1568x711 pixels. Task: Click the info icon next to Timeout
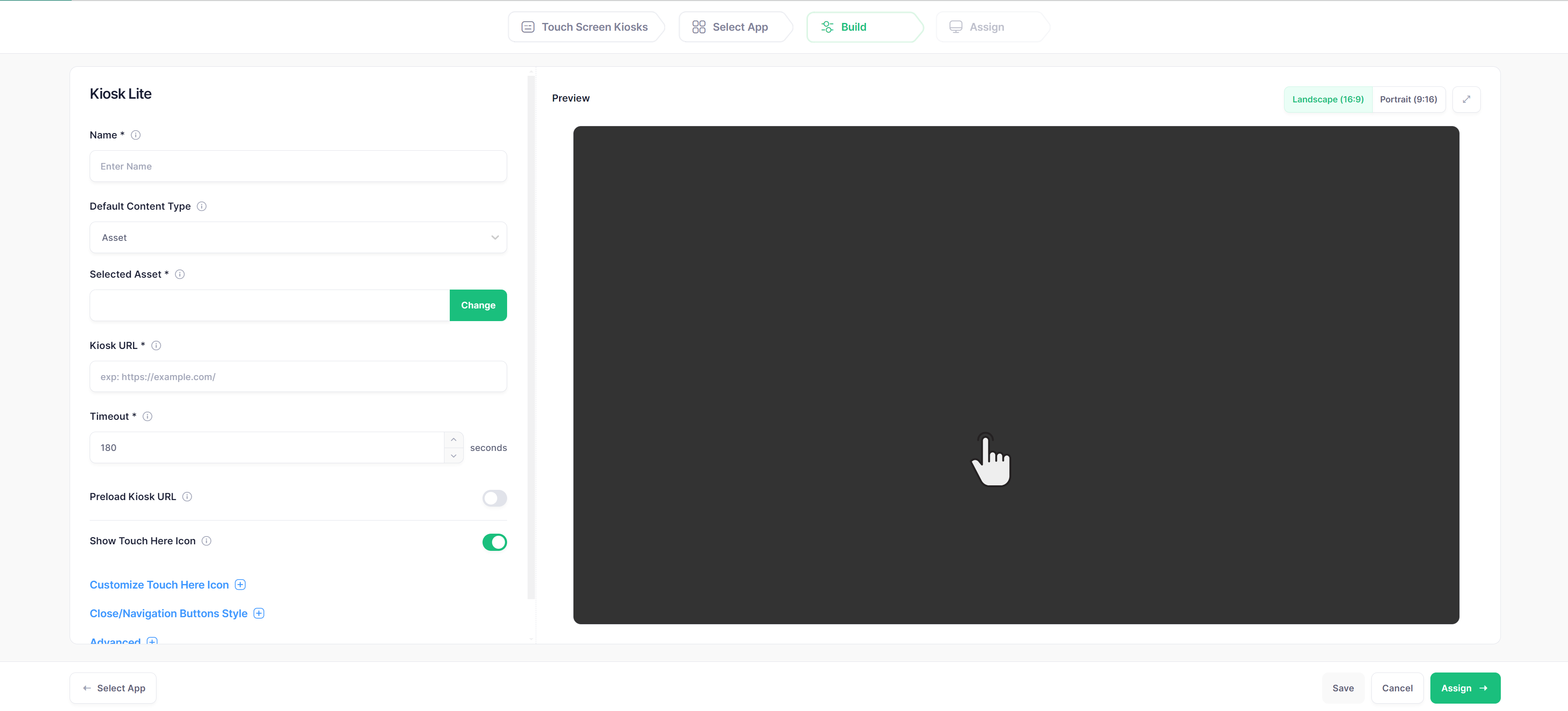pos(147,417)
